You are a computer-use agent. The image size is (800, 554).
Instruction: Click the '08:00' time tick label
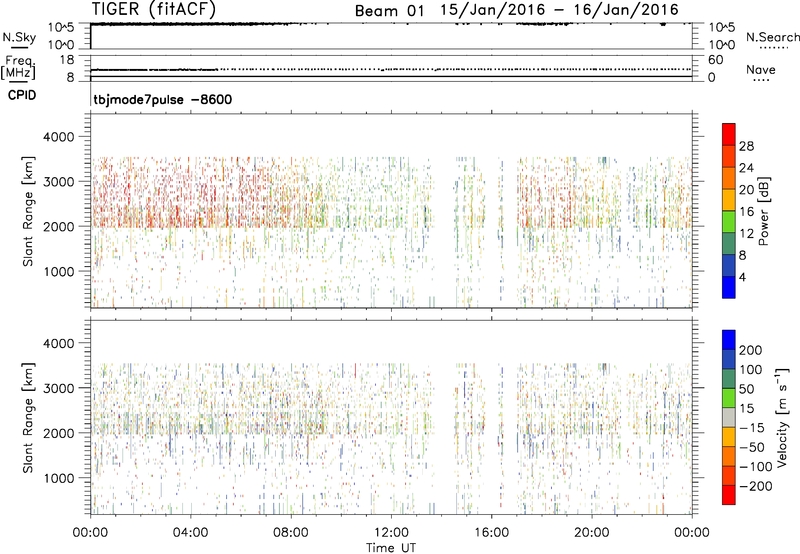tap(291, 533)
